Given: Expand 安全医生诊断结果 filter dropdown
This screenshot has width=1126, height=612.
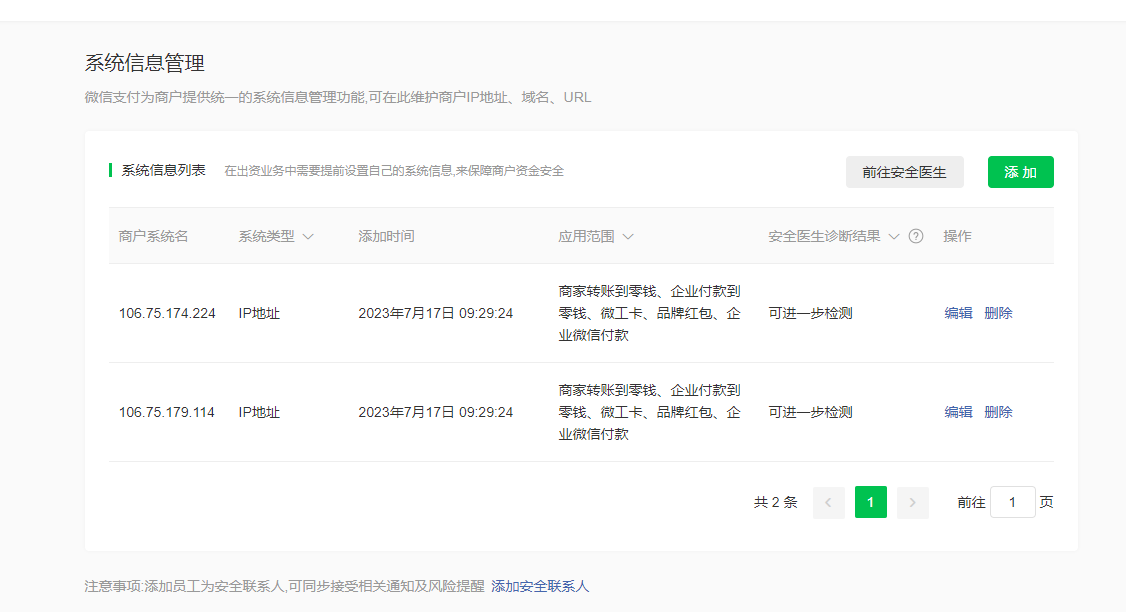Looking at the screenshot, I should 894,237.
